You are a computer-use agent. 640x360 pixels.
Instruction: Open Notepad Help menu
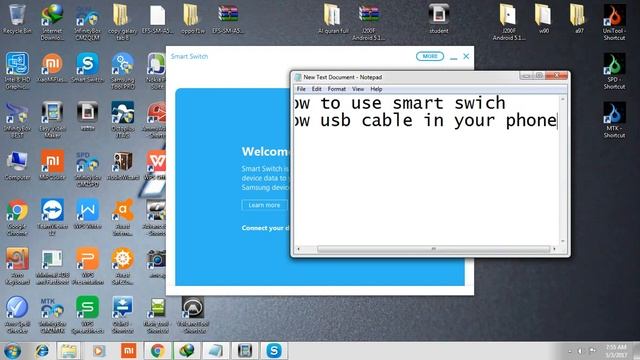[x=376, y=89]
